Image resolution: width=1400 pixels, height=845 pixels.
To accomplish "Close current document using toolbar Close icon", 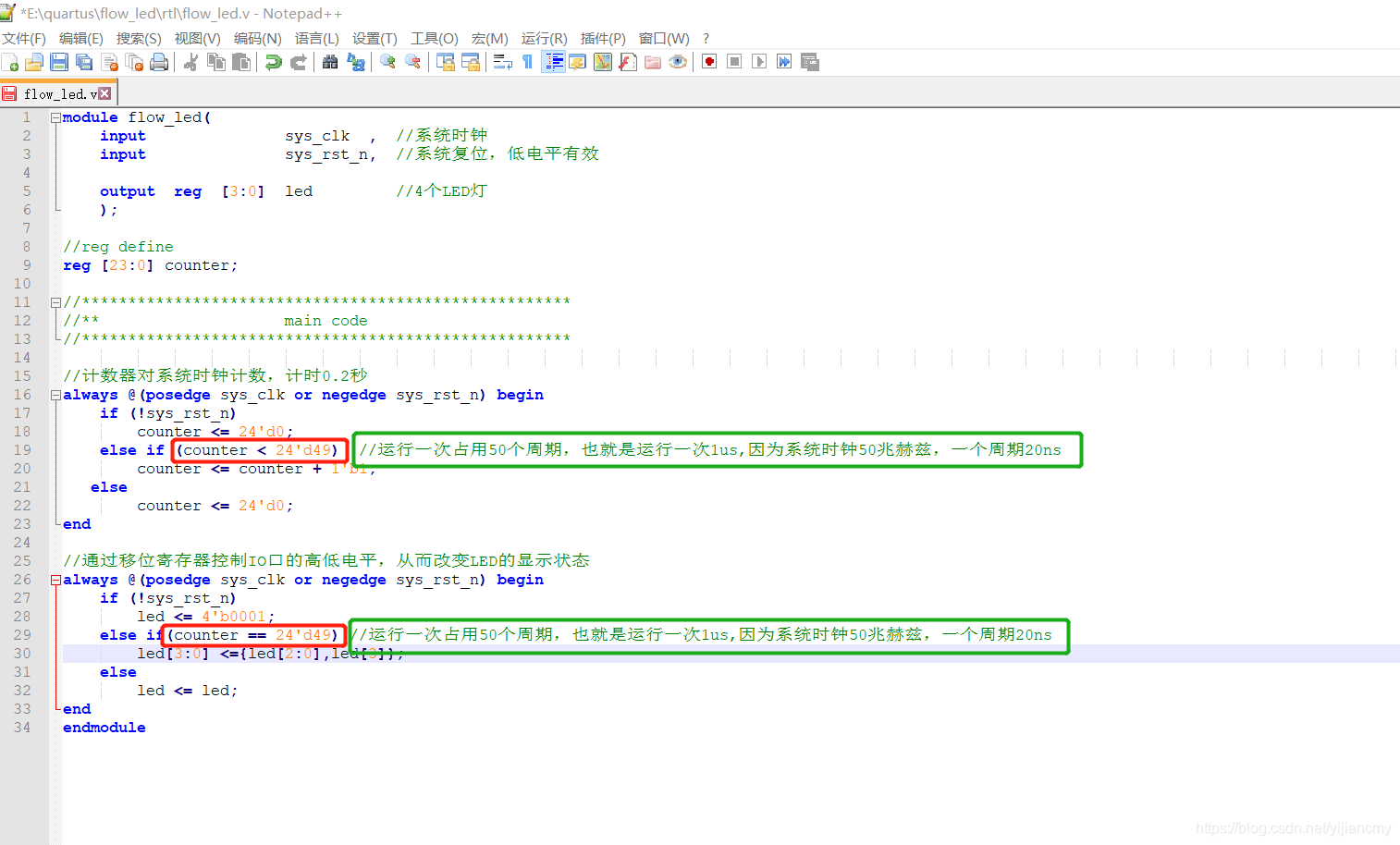I will (x=109, y=62).
